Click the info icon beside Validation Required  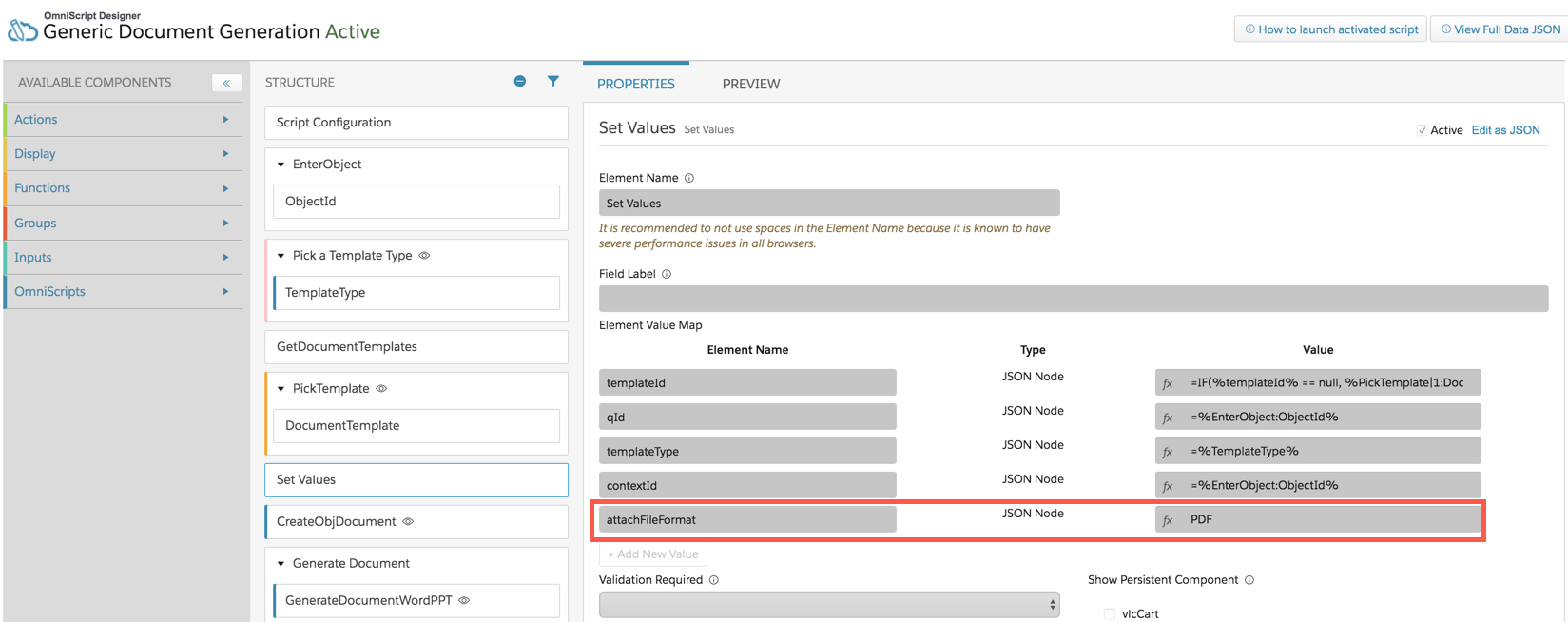tap(714, 580)
